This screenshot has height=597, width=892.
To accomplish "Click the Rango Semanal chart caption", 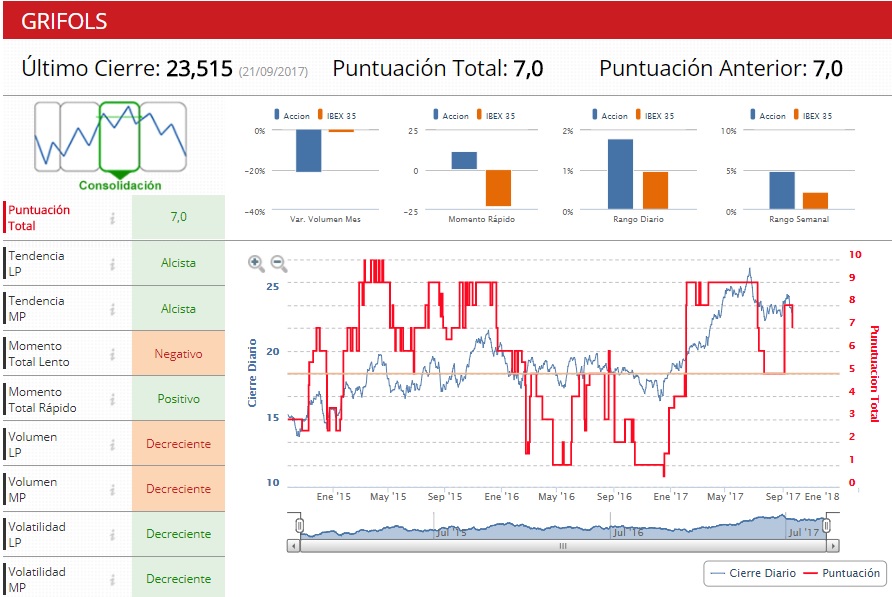I will (x=799, y=219).
